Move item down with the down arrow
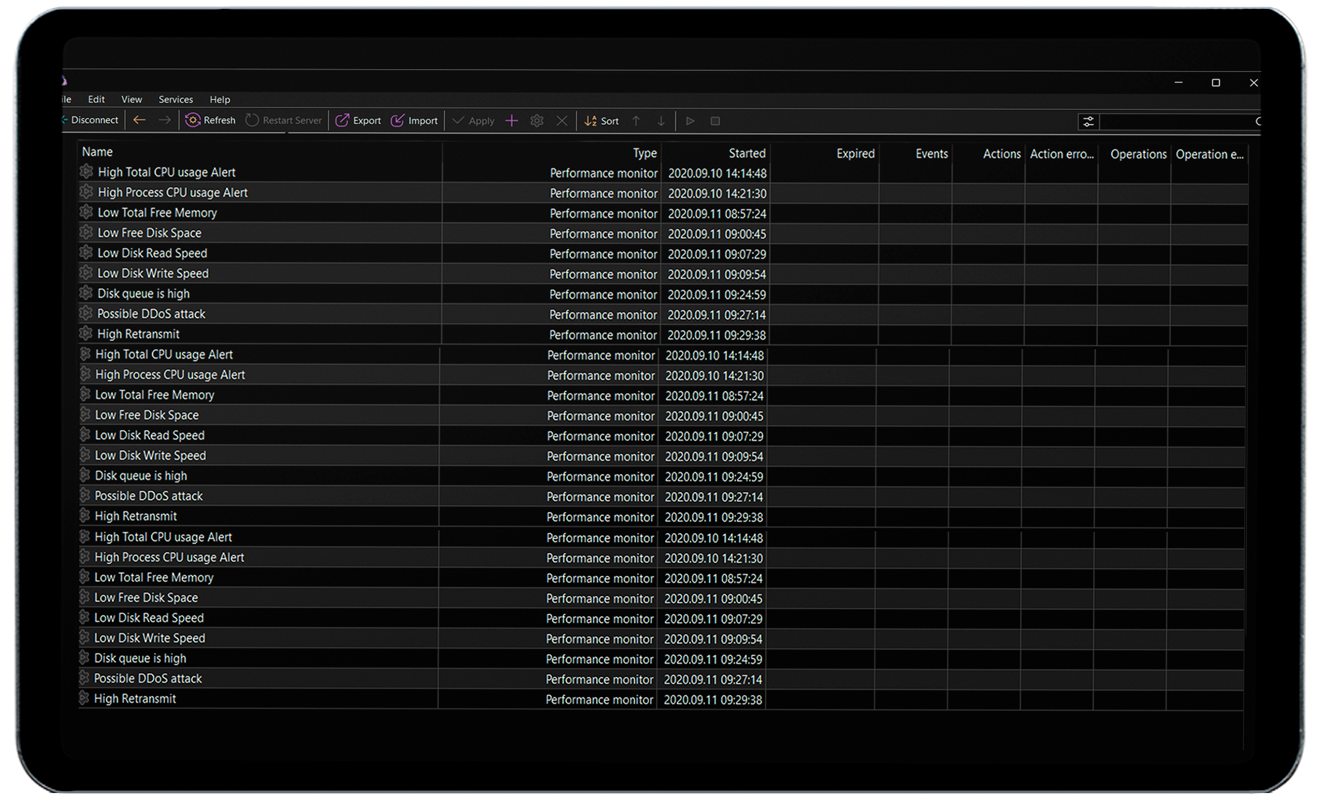 pyautogui.click(x=661, y=120)
